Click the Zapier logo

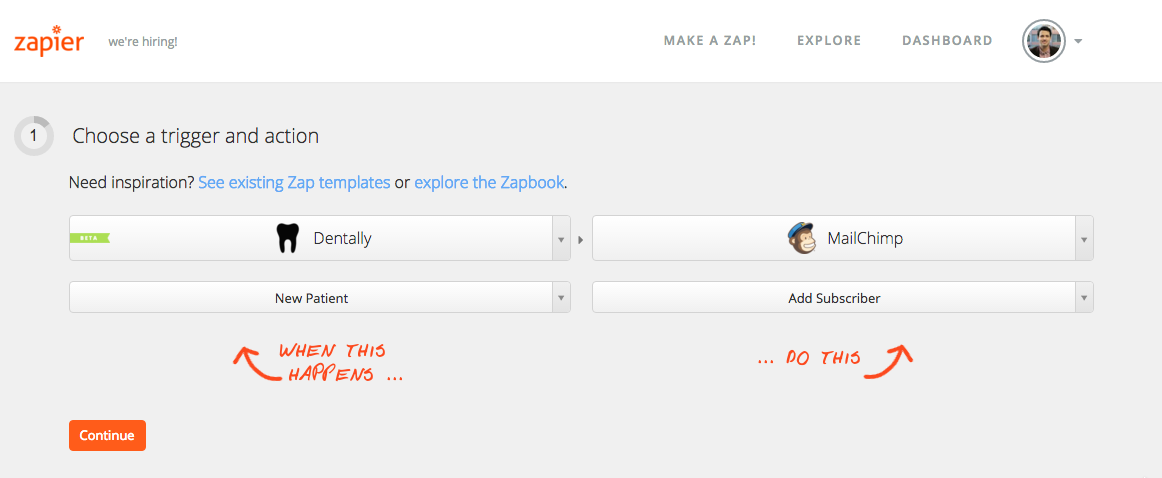pos(48,41)
